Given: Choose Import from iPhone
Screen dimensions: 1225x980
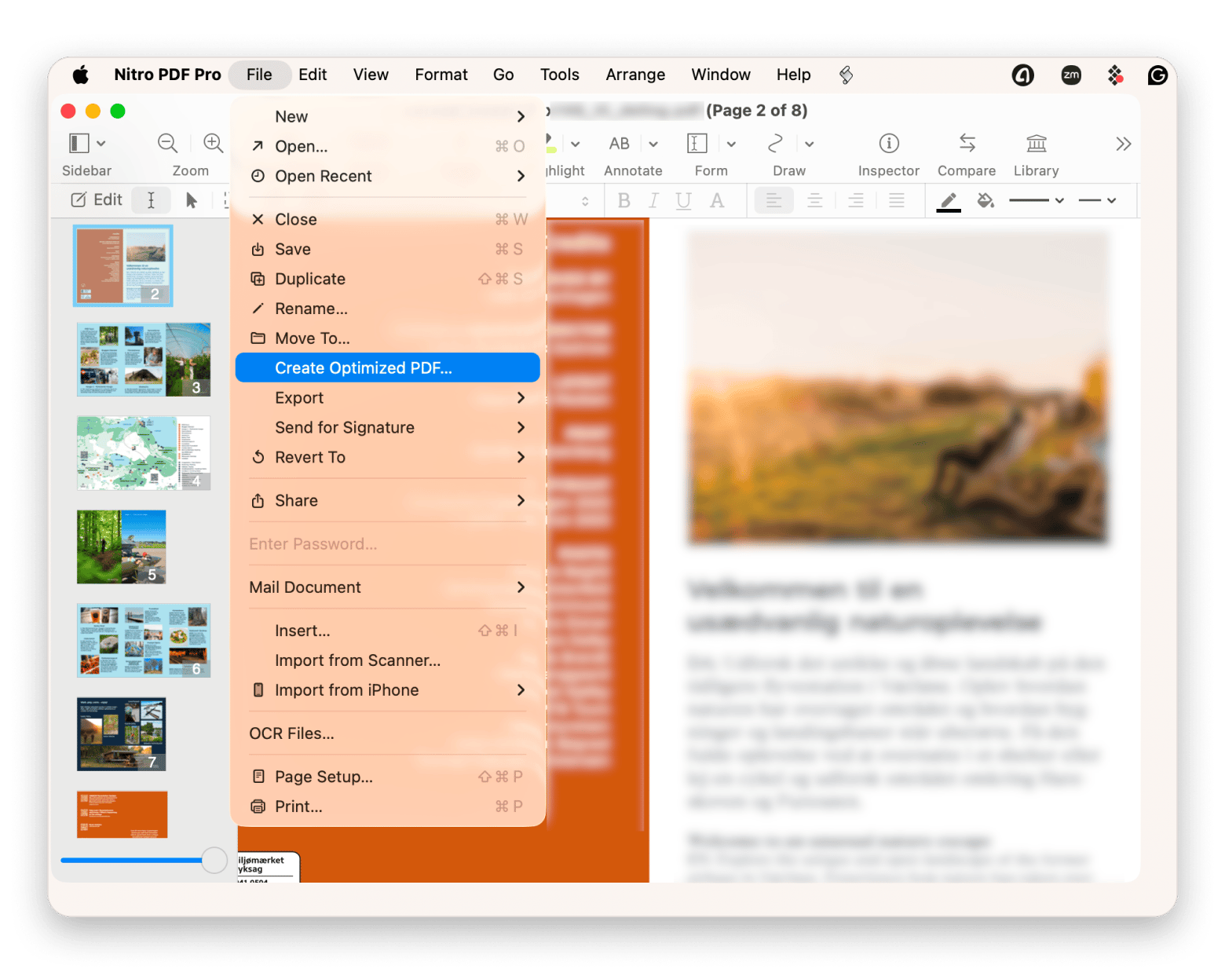Looking at the screenshot, I should click(x=388, y=690).
